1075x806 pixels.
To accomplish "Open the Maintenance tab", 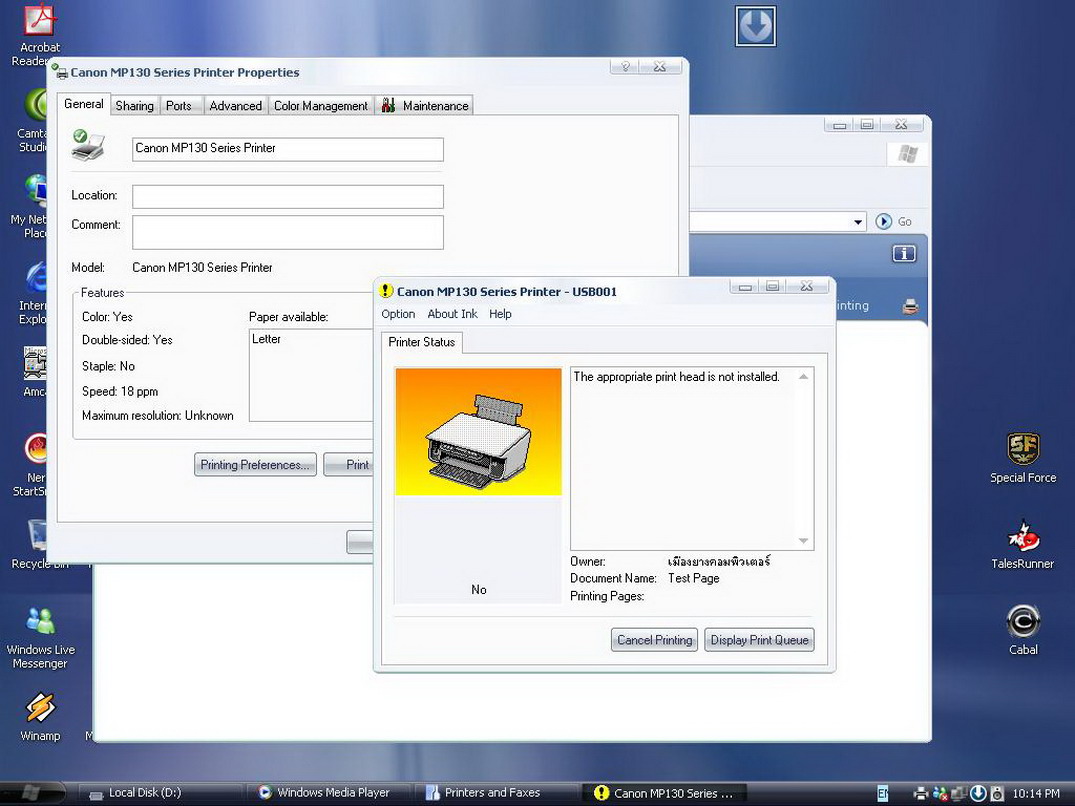I will [x=424, y=106].
